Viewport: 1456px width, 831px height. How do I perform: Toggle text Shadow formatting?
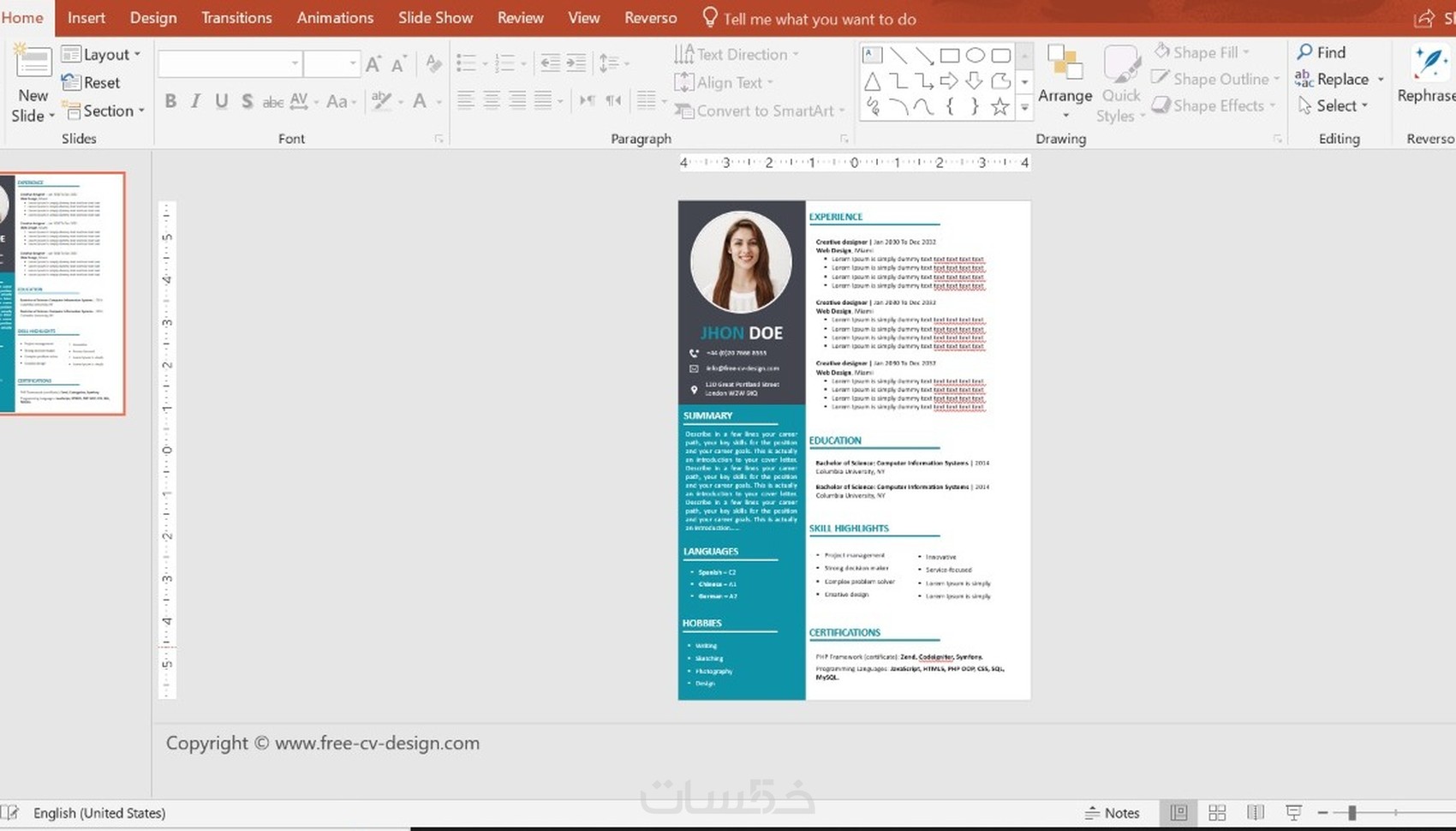pos(248,101)
